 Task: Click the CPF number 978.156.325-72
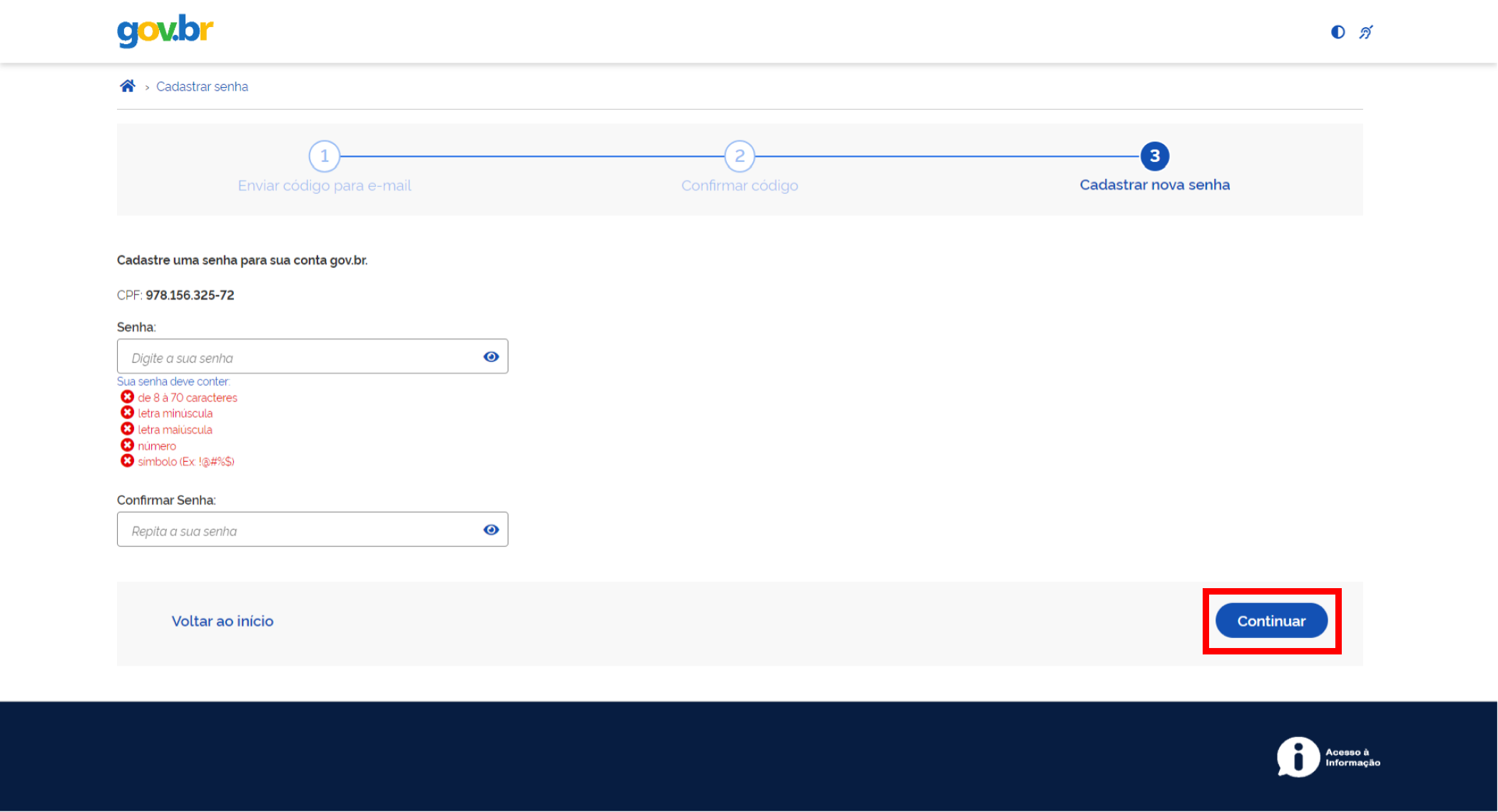click(x=190, y=295)
